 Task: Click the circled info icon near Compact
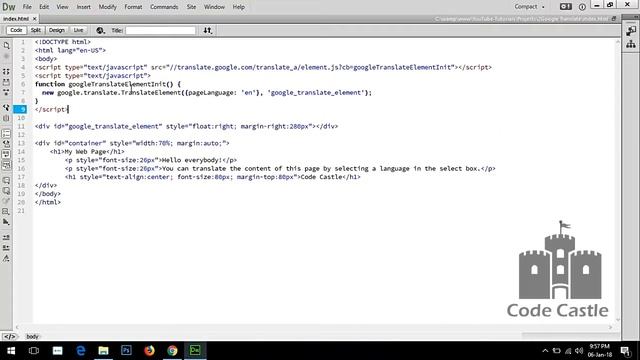tap(582, 7)
